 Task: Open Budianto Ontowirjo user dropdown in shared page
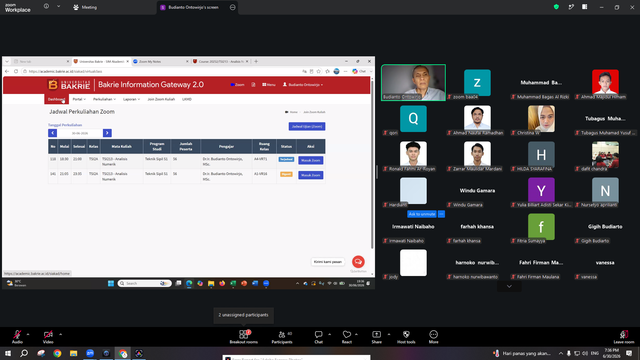(x=303, y=84)
